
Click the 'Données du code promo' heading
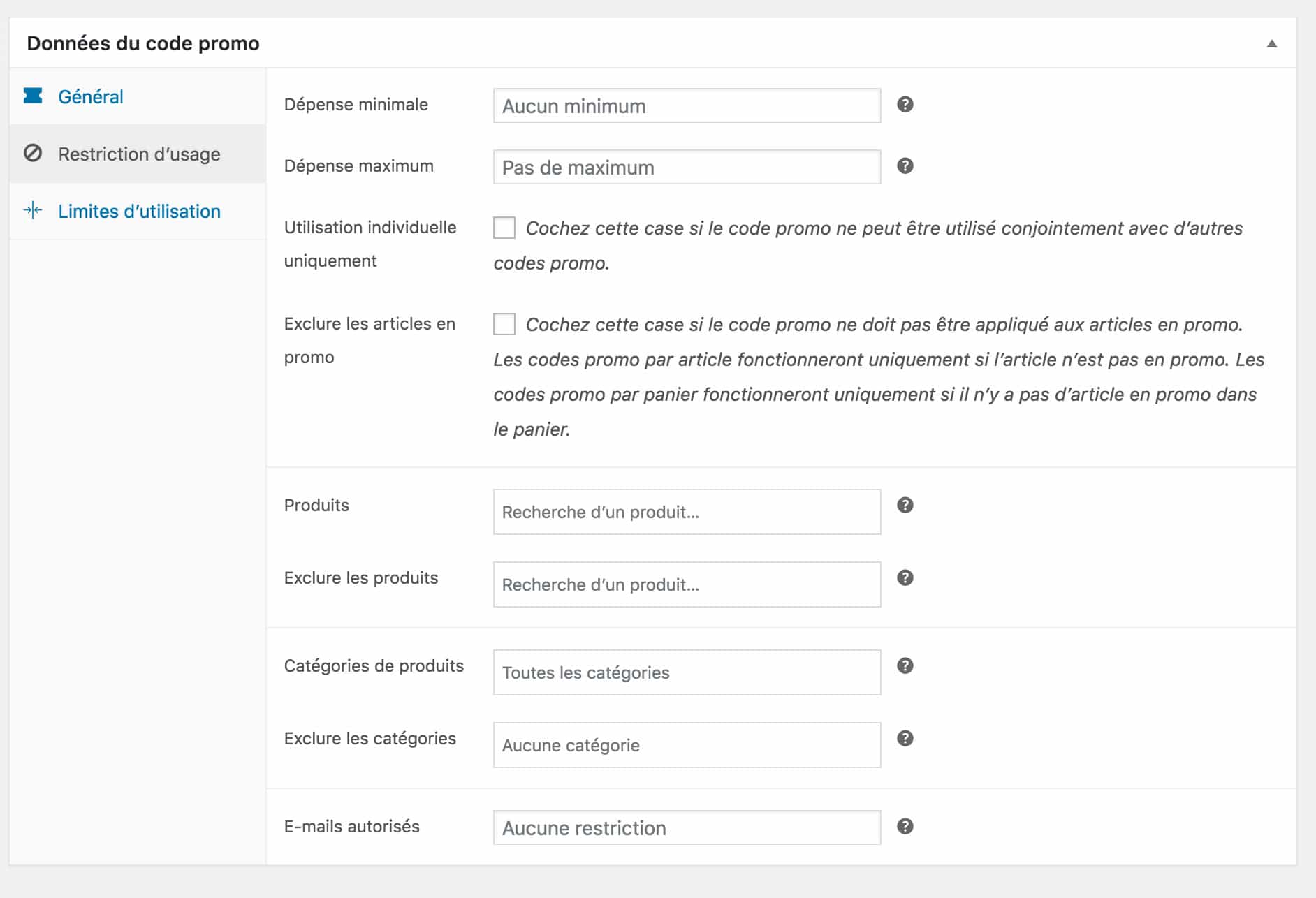pyautogui.click(x=143, y=43)
